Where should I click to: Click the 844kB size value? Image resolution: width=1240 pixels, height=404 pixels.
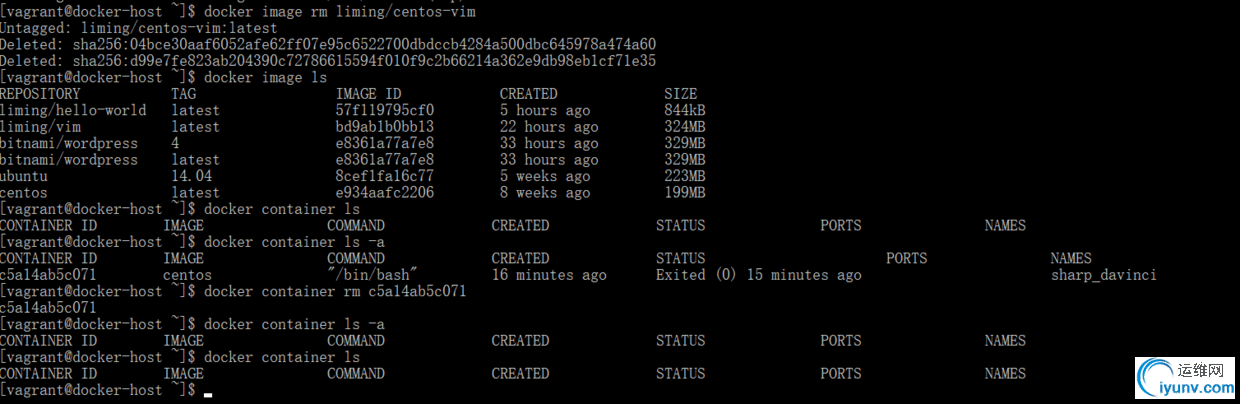(x=685, y=111)
